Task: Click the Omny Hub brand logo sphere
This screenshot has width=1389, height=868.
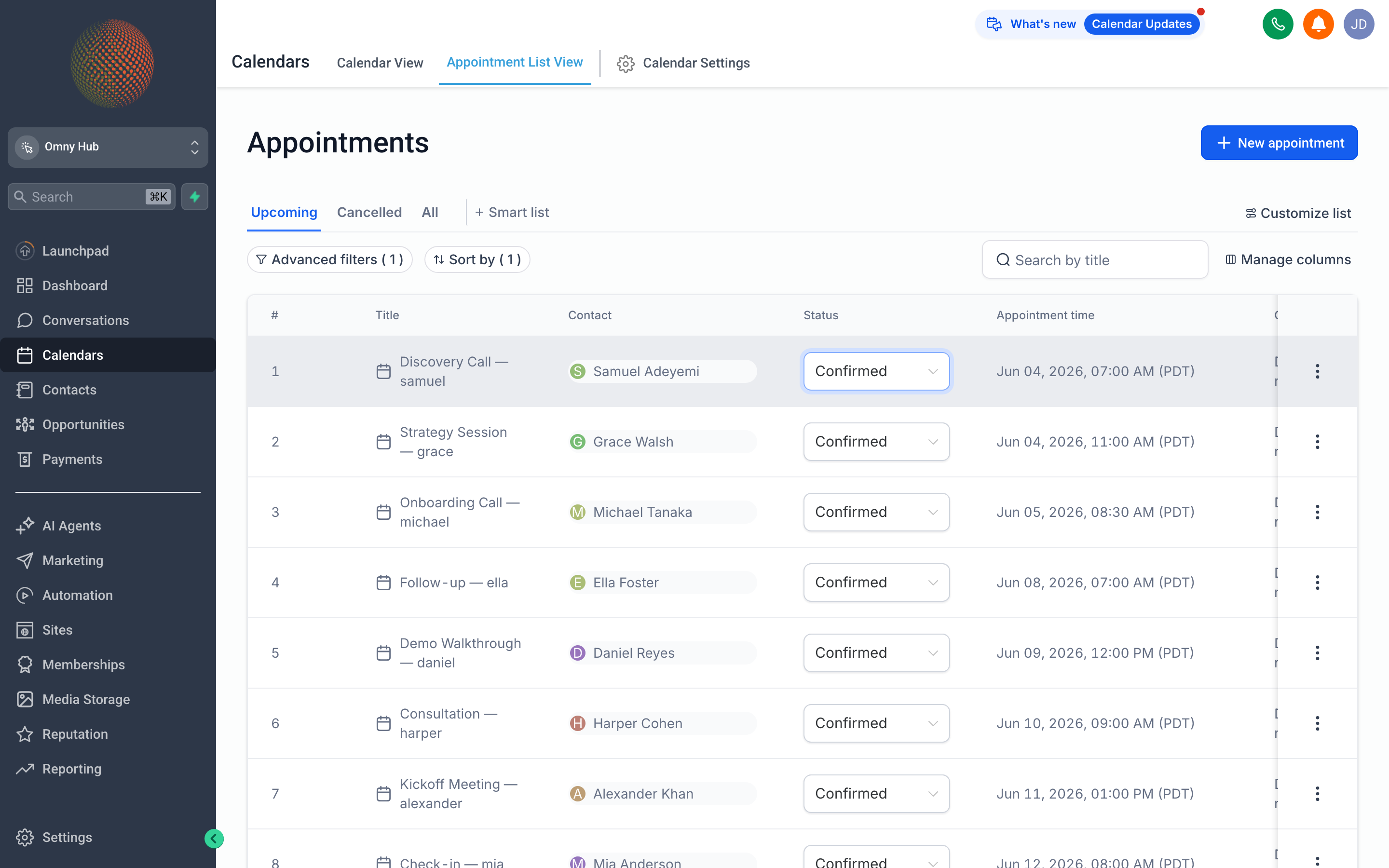Action: [x=112, y=63]
